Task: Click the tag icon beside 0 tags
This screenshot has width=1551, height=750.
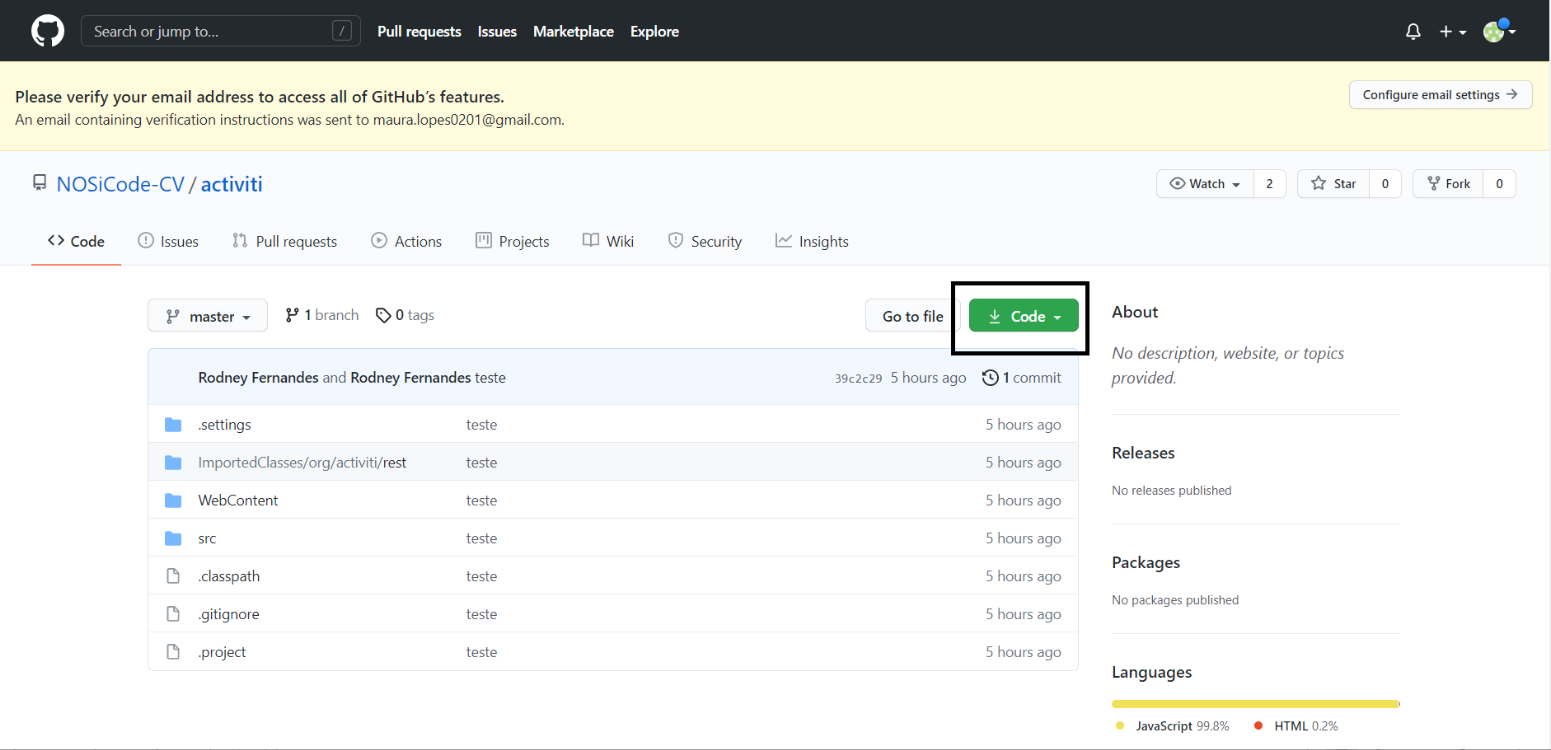Action: pos(383,315)
